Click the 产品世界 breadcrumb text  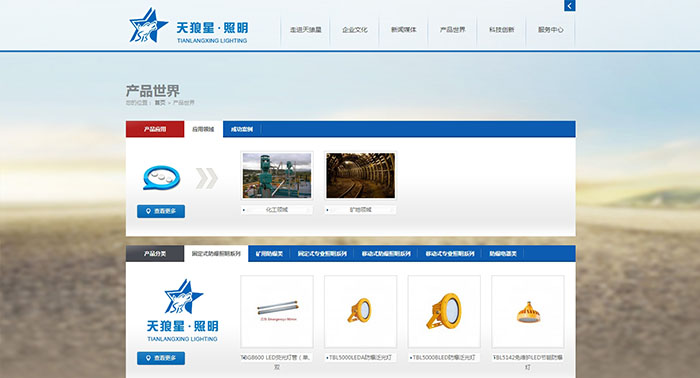point(183,103)
